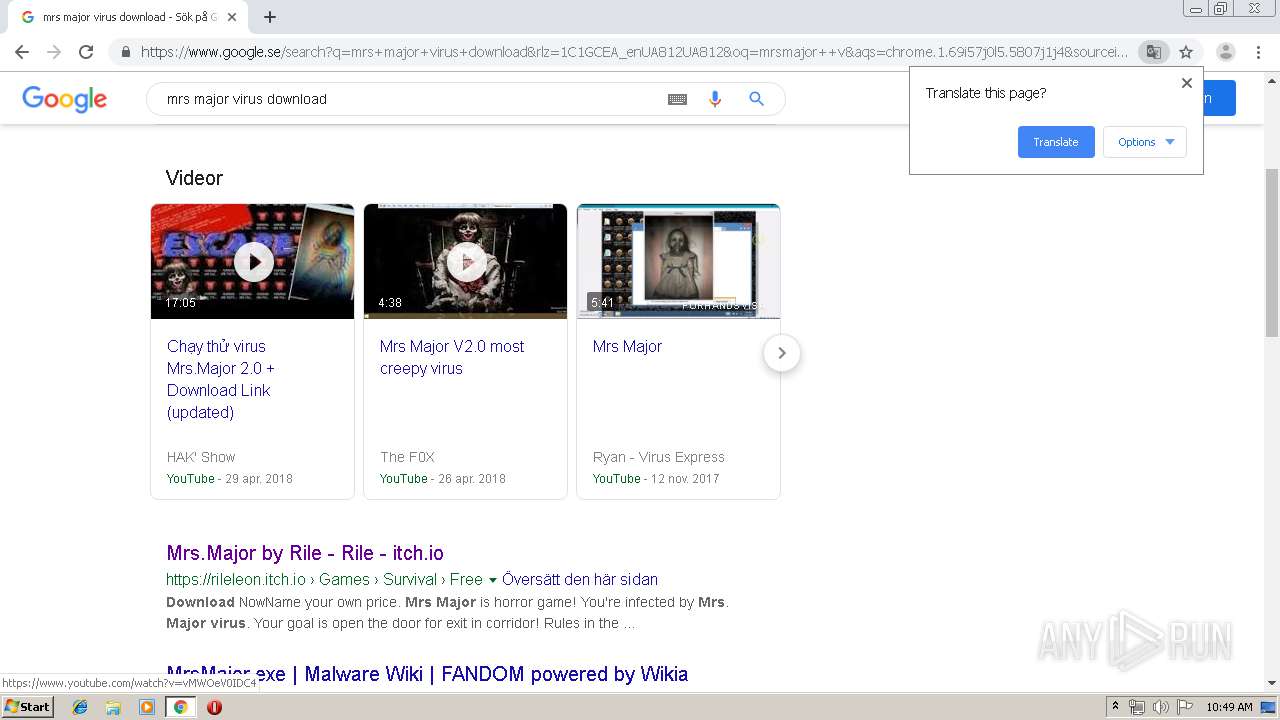Open the Chạy thử virus Mrs.Major 2.0 link
Image resolution: width=1280 pixels, height=720 pixels.
point(221,379)
